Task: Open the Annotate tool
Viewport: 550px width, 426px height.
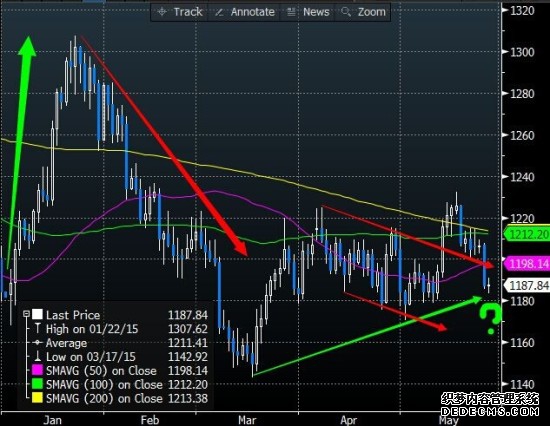Action: coord(244,12)
